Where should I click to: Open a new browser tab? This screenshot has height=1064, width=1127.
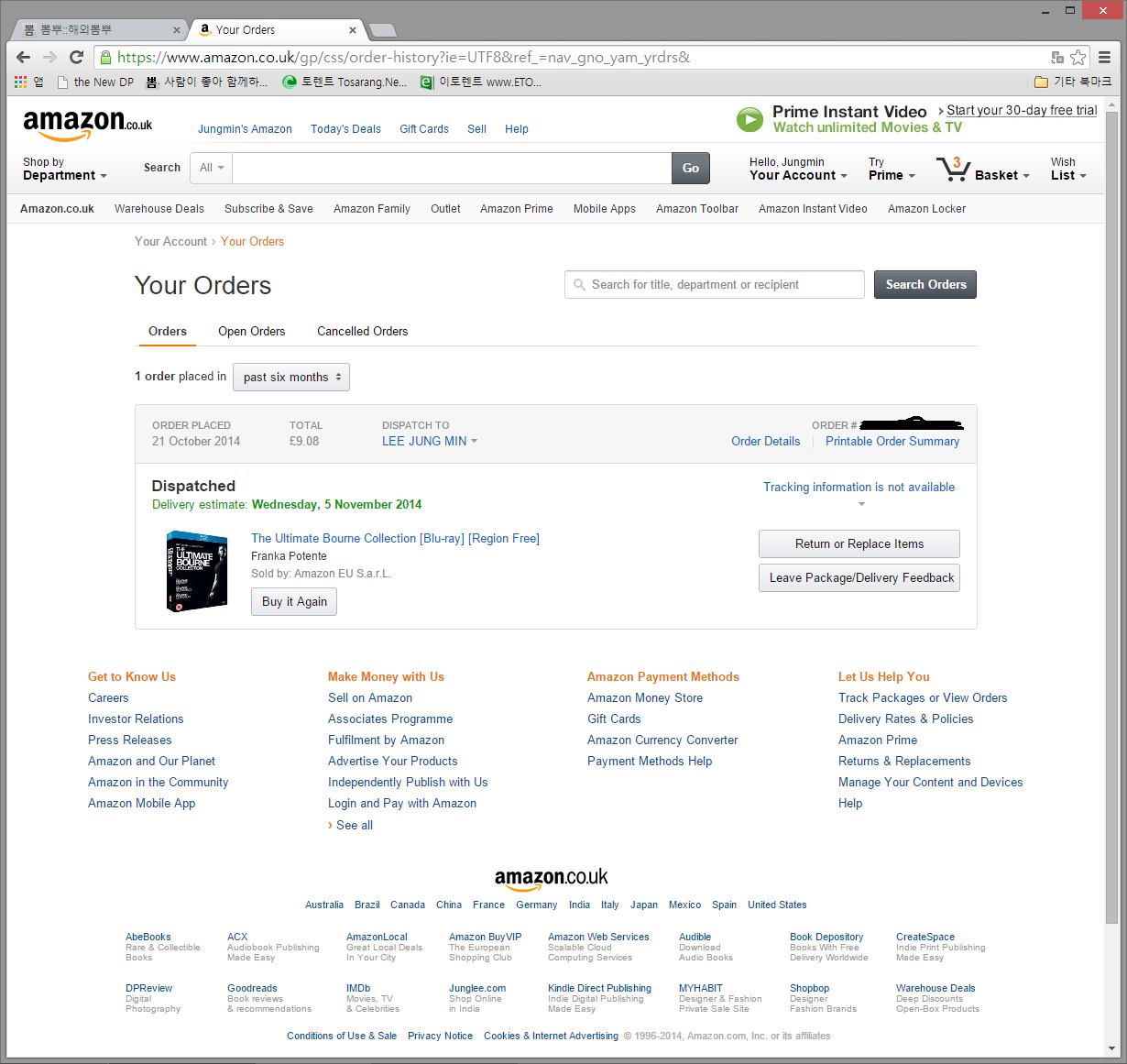point(382,30)
